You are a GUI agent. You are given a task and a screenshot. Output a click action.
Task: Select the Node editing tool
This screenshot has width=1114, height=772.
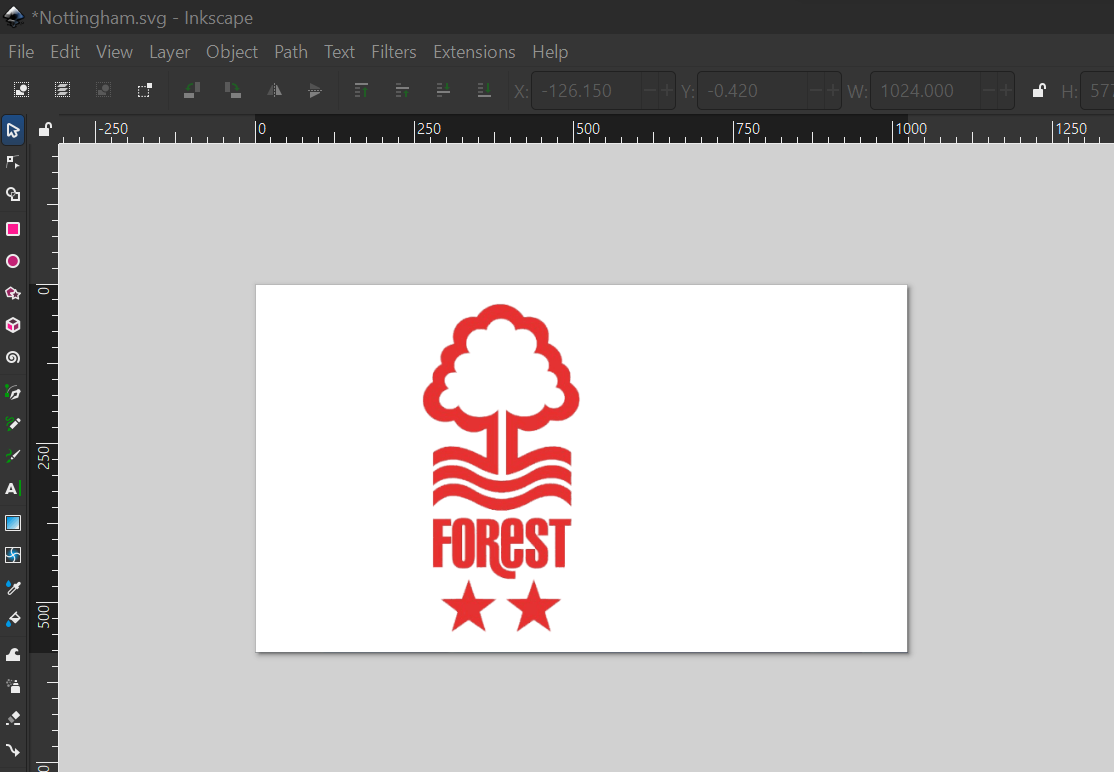point(13,162)
